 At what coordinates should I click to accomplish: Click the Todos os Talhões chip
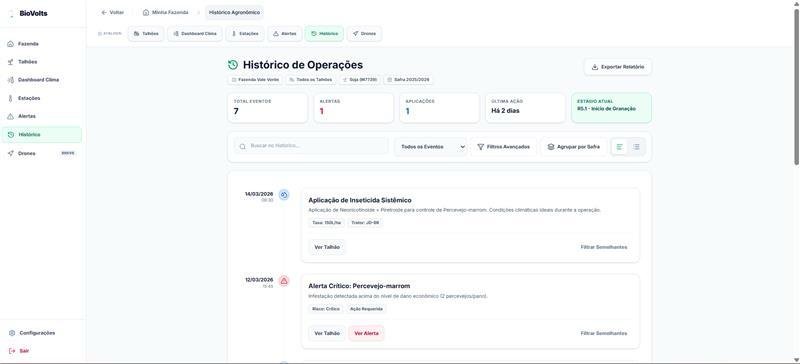pyautogui.click(x=311, y=80)
